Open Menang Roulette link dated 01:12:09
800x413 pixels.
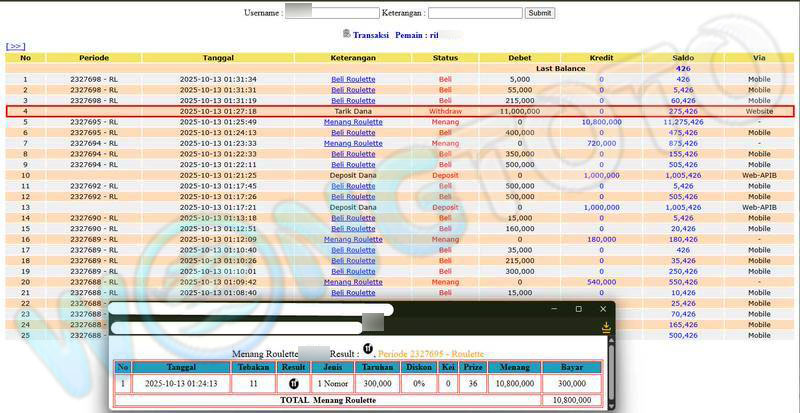(353, 240)
